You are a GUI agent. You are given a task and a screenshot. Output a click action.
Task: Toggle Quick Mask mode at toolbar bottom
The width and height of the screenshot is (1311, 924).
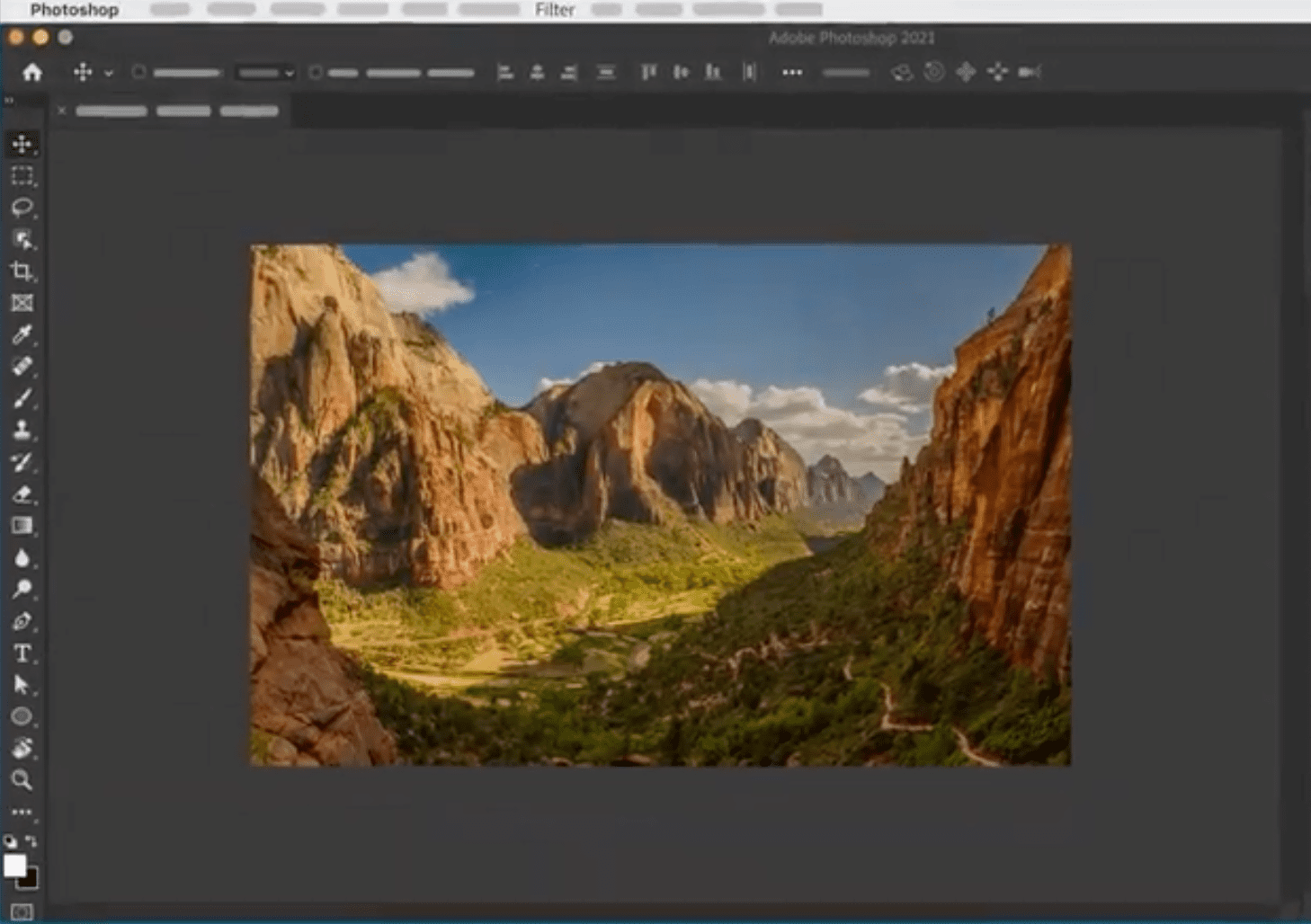click(22, 911)
